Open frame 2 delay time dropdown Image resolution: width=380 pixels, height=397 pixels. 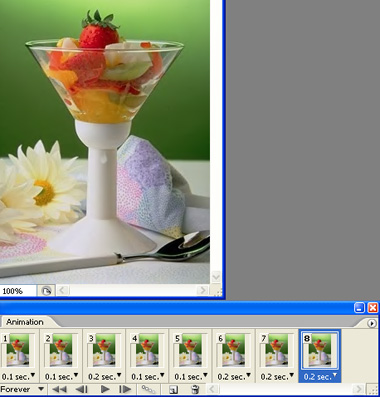(61, 377)
